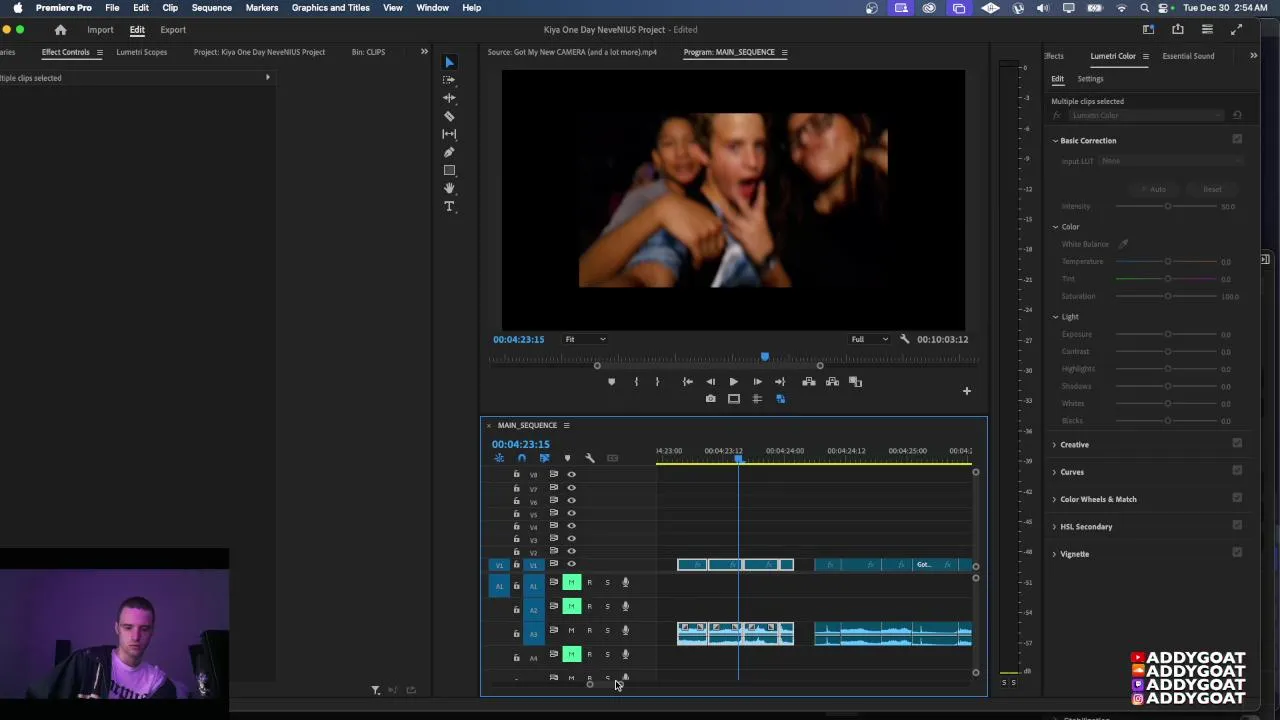Open timeline display settings wrench
This screenshot has width=1280, height=720.
click(590, 458)
